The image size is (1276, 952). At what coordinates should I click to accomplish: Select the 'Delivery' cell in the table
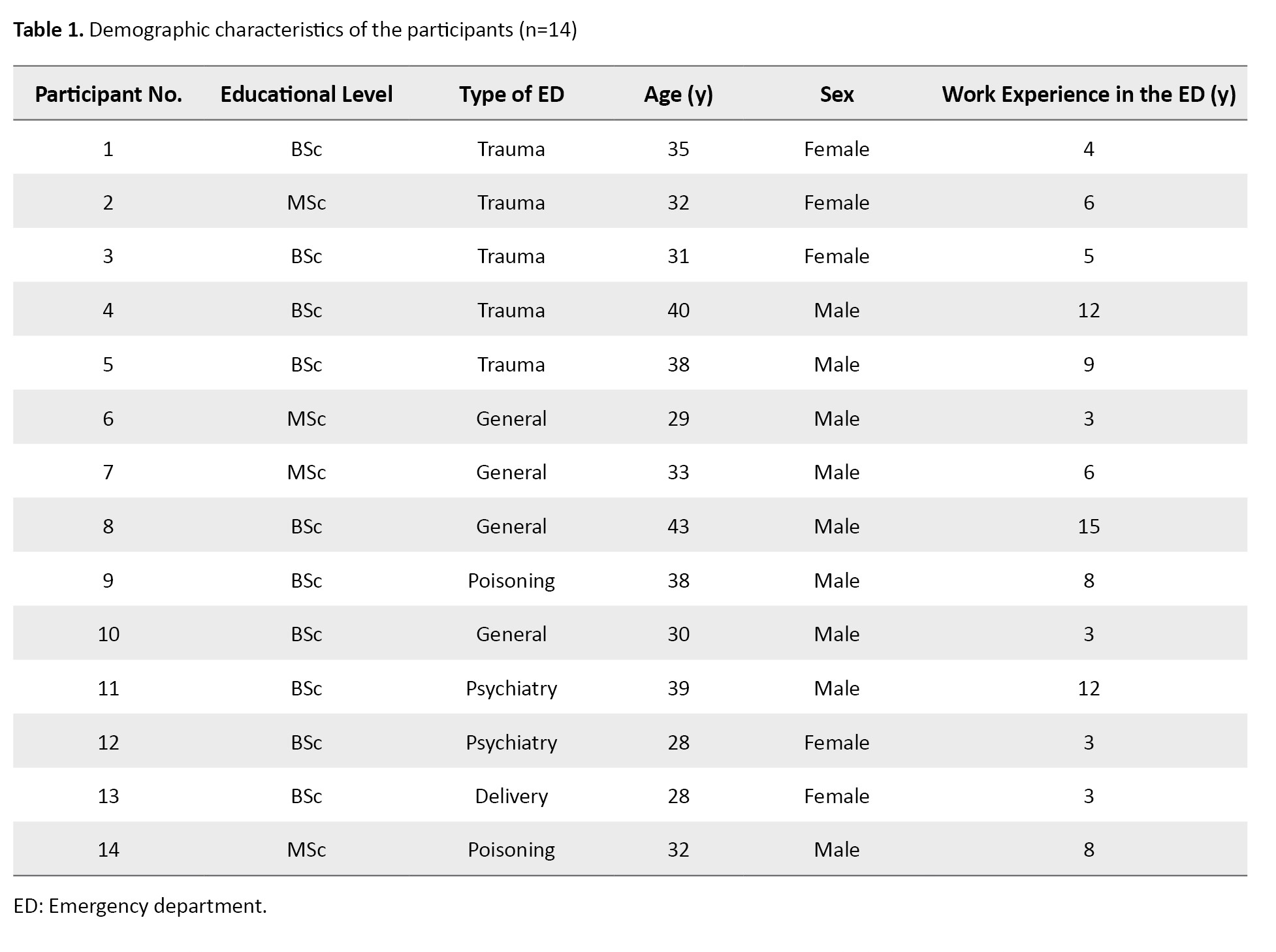(511, 796)
